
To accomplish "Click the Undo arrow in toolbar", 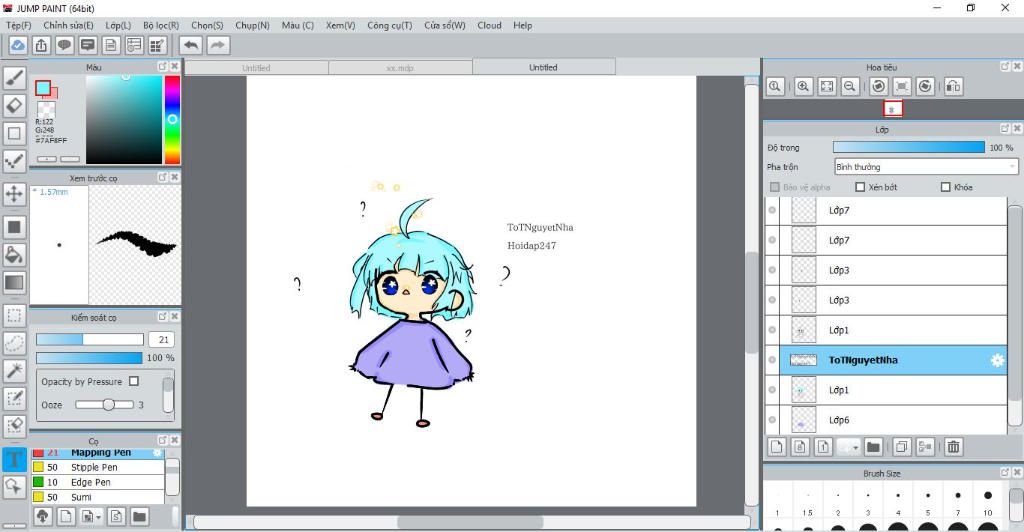I will 191,45.
